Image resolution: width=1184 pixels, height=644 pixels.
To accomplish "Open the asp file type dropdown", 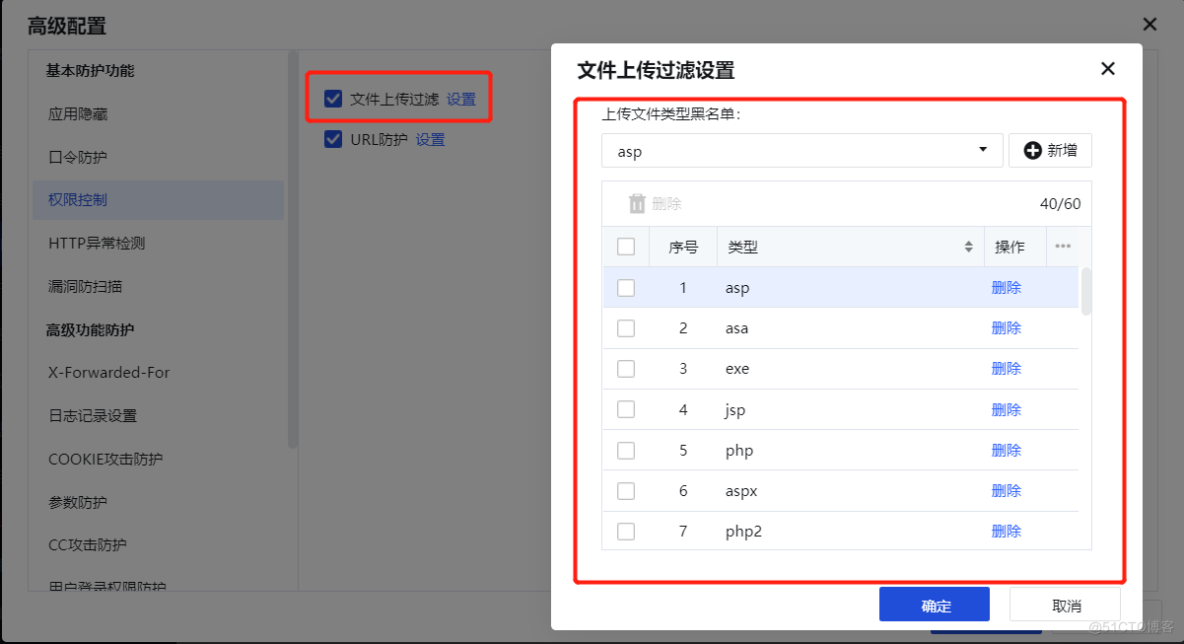I will [982, 150].
